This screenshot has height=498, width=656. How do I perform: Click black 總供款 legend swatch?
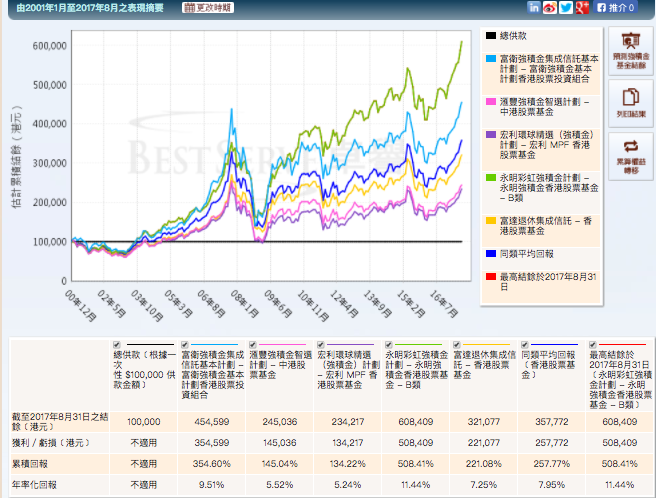tap(491, 36)
